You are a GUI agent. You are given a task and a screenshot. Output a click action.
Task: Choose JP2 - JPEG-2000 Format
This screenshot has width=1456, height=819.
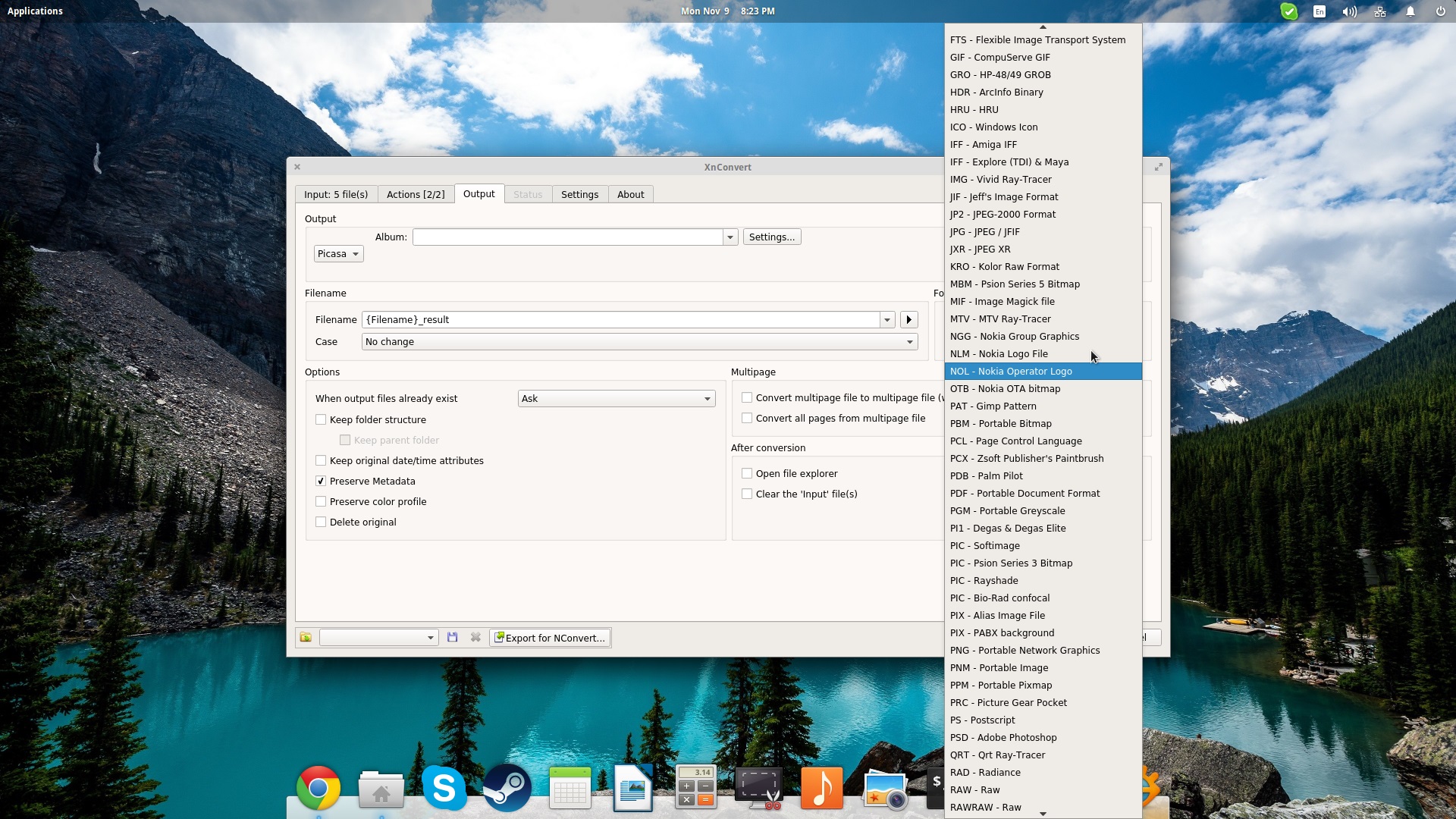click(1043, 215)
